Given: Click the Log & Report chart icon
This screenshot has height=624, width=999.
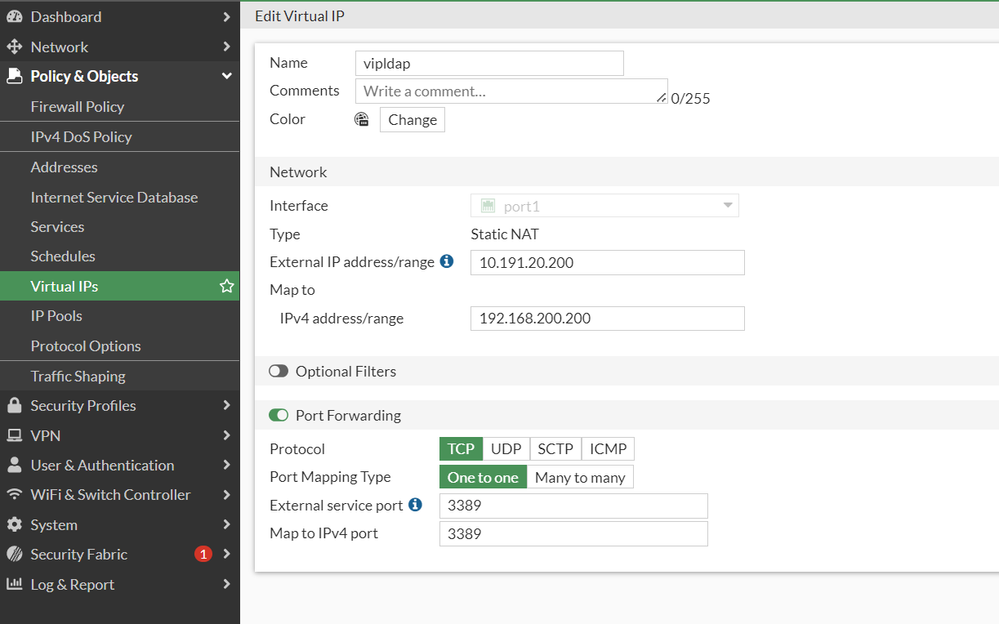Looking at the screenshot, I should [14, 585].
